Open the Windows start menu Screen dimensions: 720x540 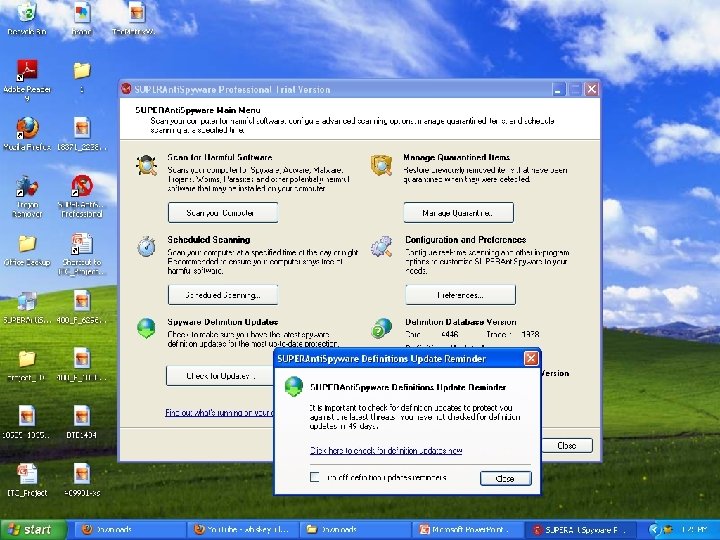(33, 530)
